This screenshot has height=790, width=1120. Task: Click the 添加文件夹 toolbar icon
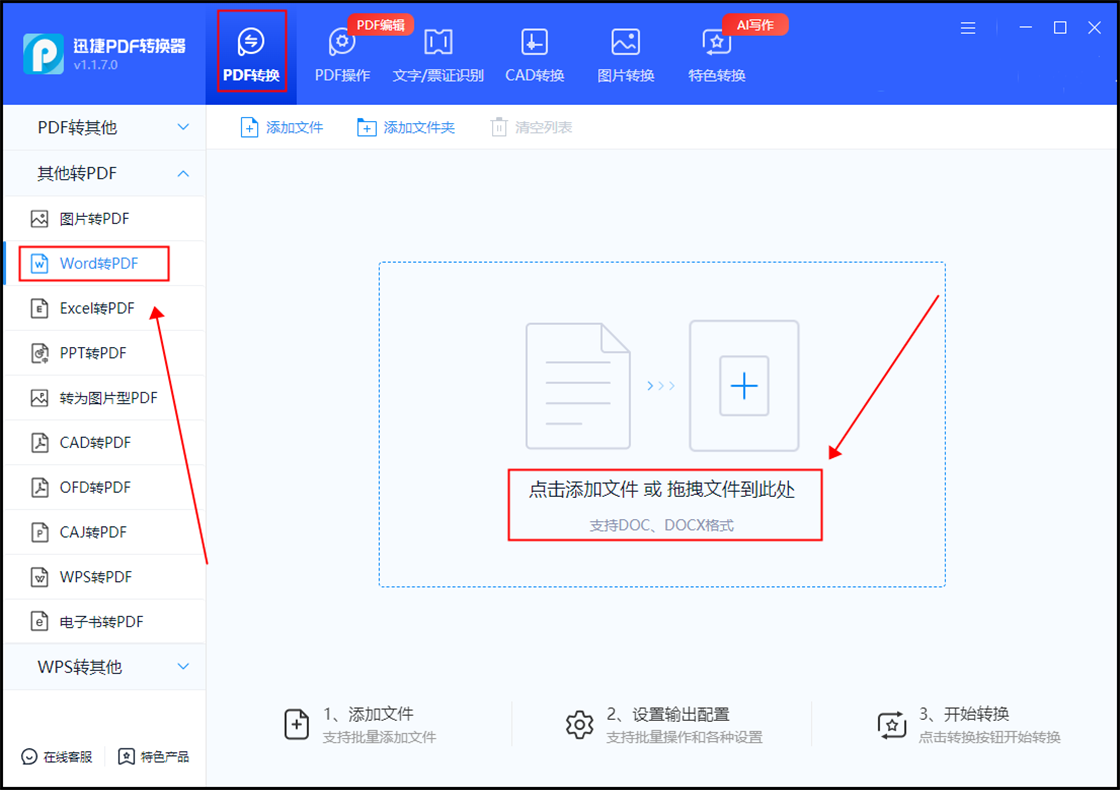click(405, 127)
